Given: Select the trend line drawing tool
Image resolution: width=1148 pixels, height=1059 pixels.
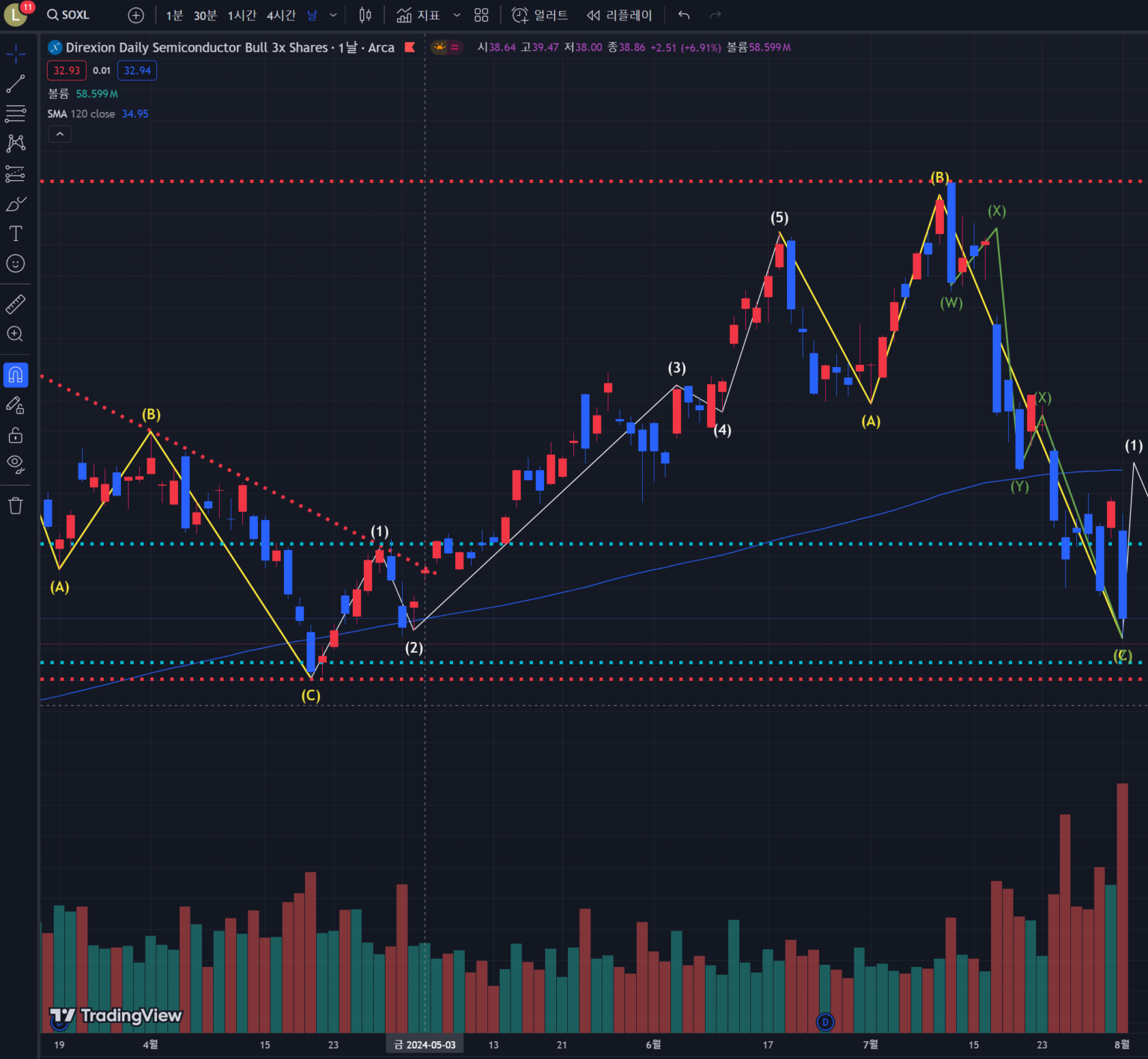Looking at the screenshot, I should coord(16,84).
